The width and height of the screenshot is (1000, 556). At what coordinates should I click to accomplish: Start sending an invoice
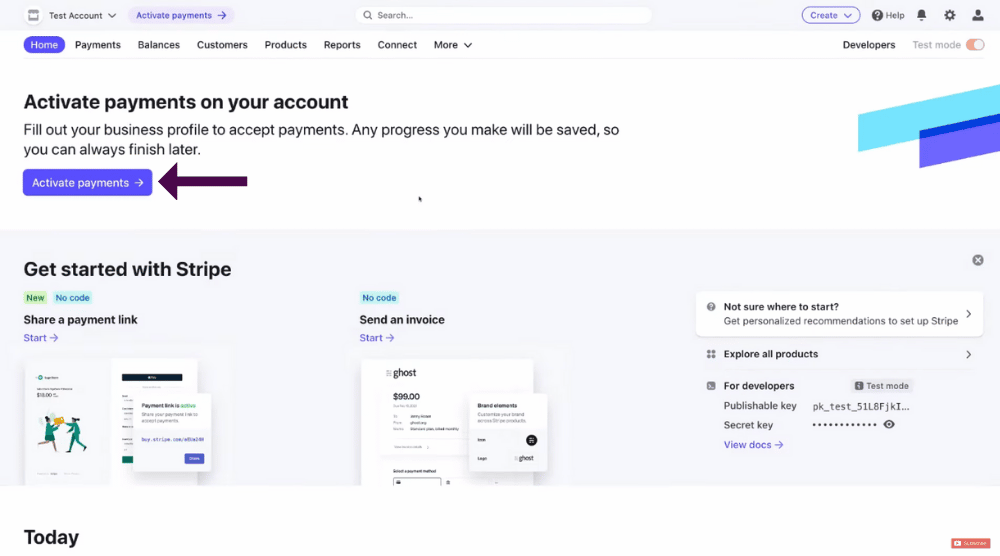(x=376, y=338)
